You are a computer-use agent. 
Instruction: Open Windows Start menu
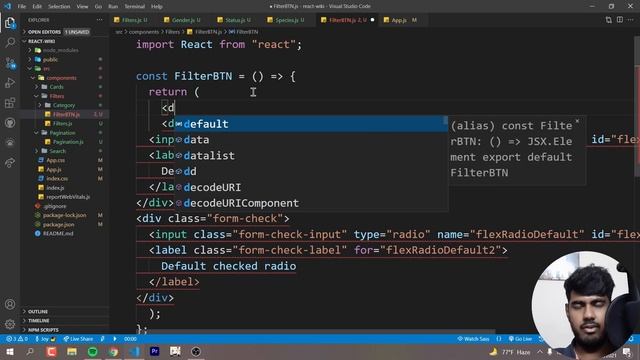[x=10, y=352]
